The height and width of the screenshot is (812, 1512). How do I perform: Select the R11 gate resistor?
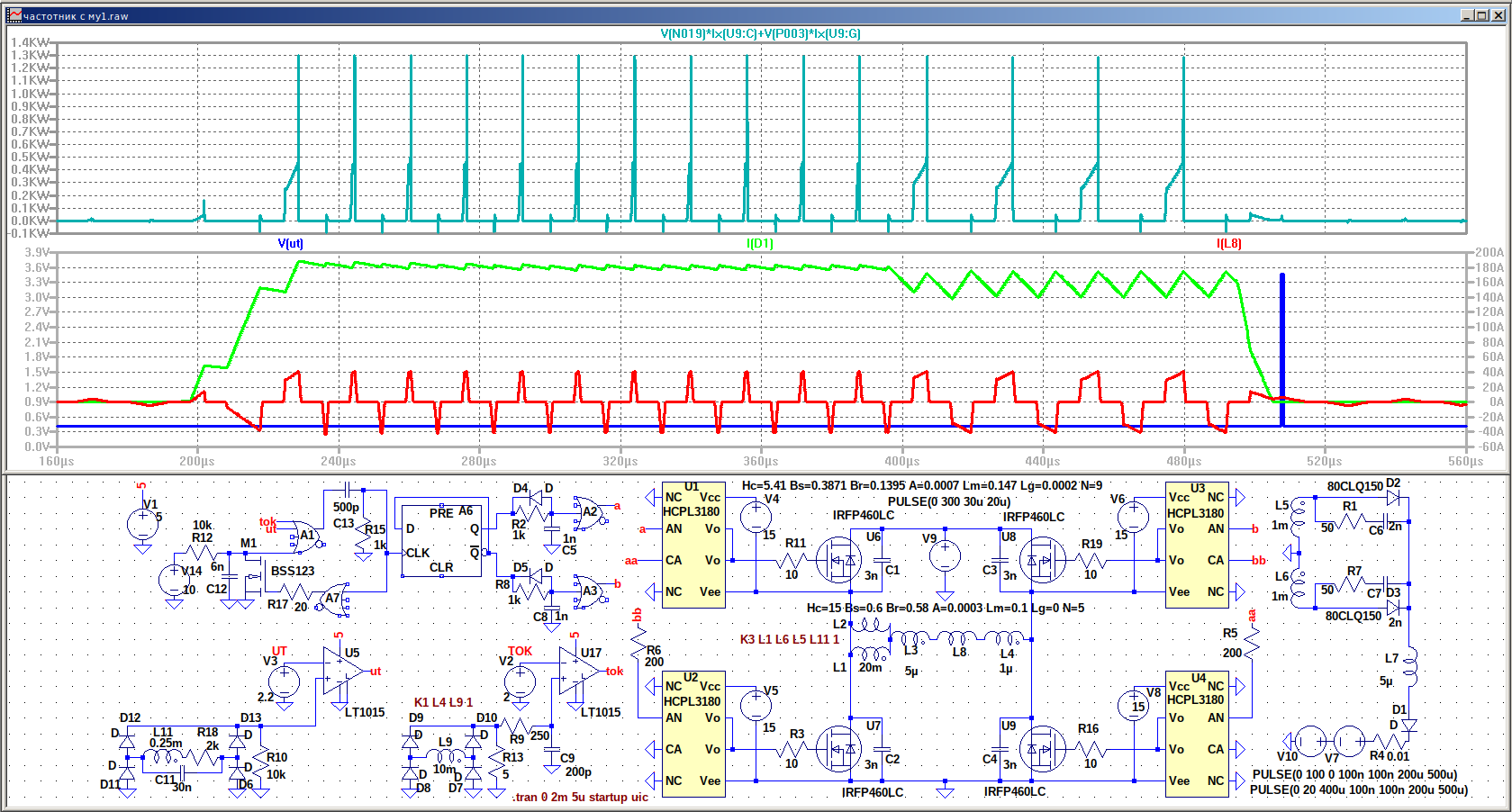click(792, 558)
